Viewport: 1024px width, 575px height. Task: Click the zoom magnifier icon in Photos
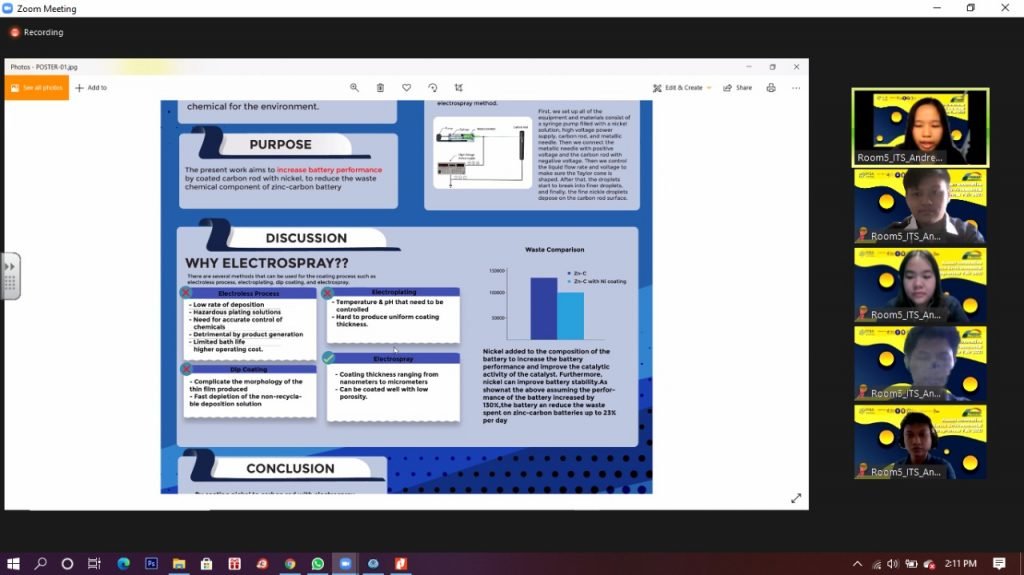[x=354, y=88]
